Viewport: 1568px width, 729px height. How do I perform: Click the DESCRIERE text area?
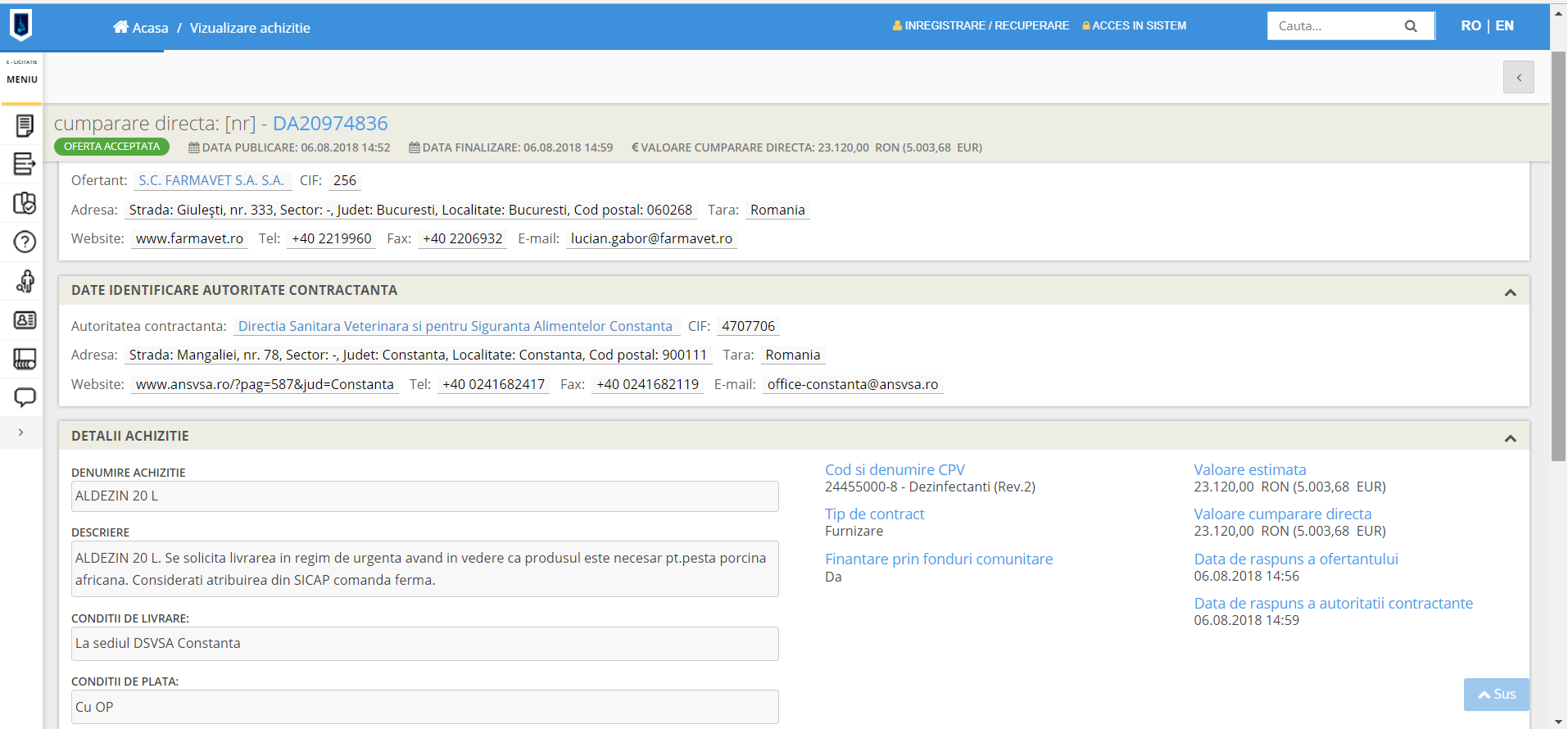tap(425, 568)
